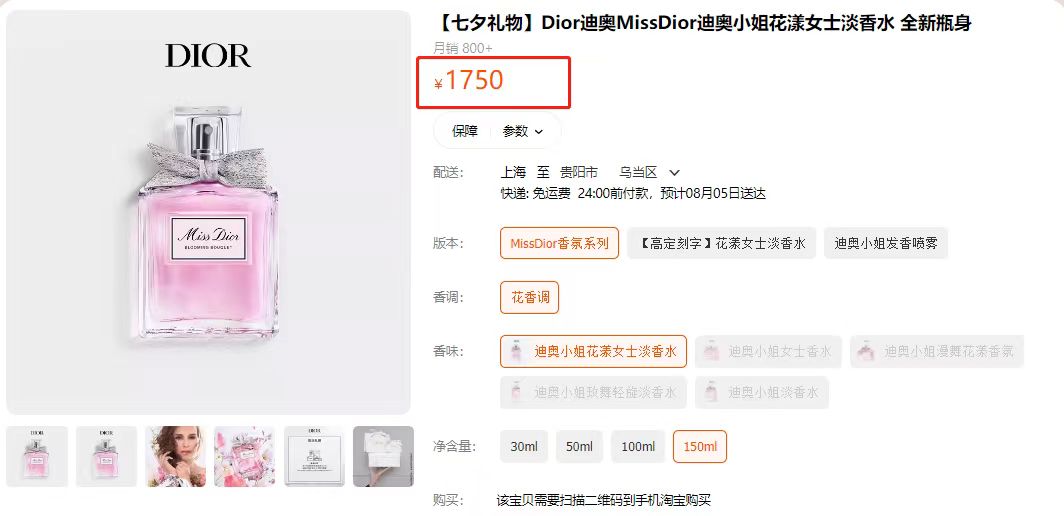The image size is (1064, 516).
Task: Click perfume icon in 迪奥小姐玫舞轻旋淡香水 option
Action: pyautogui.click(x=517, y=393)
